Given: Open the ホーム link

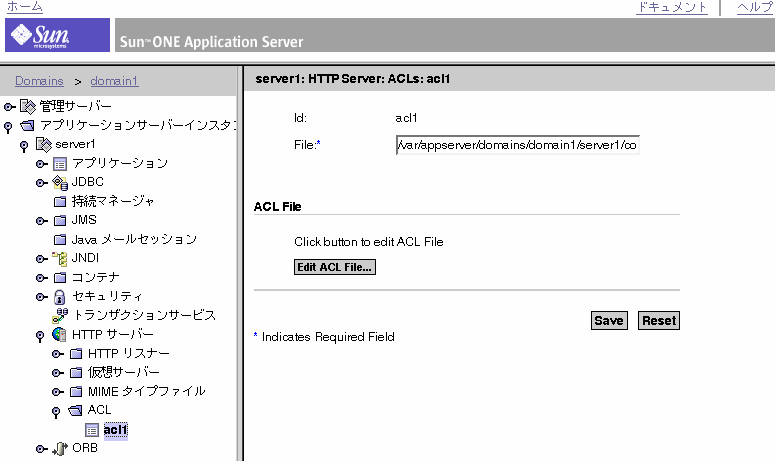Looking at the screenshot, I should [x=24, y=7].
